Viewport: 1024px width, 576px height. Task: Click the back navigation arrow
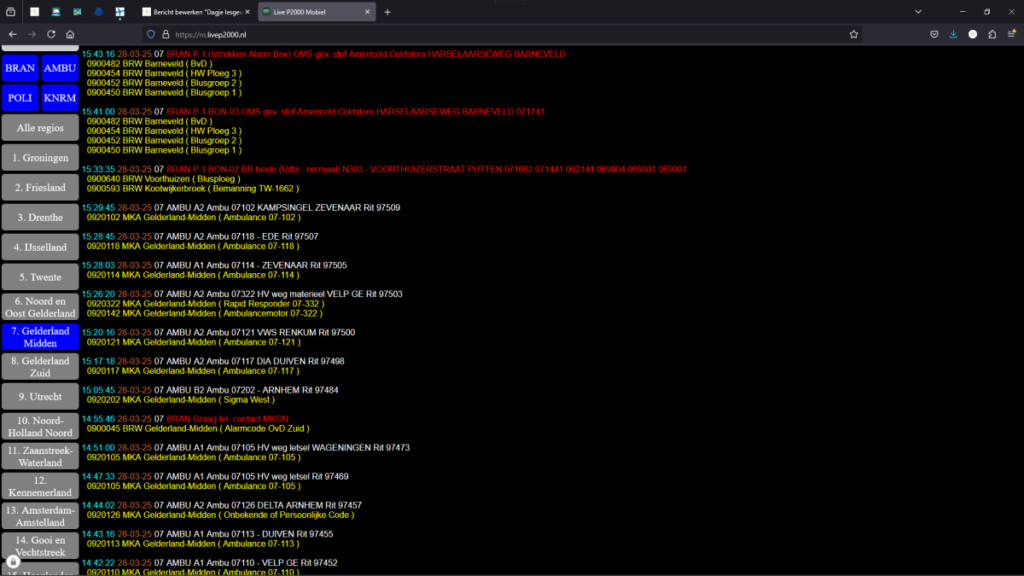pyautogui.click(x=12, y=33)
